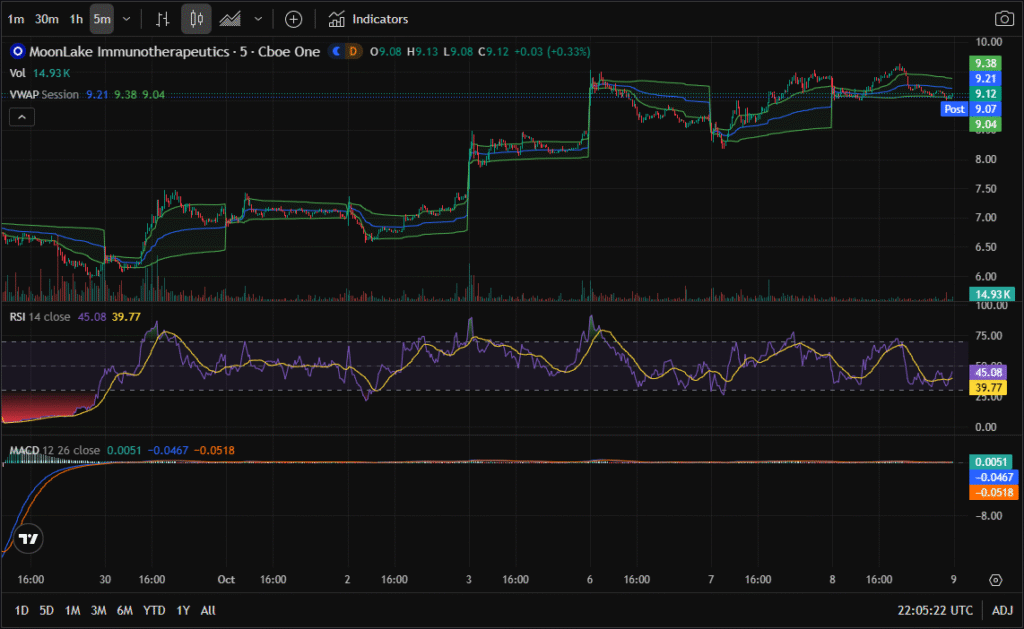Click the plus-circle compare symbol icon
Viewport: 1024px width, 629px height.
(293, 19)
